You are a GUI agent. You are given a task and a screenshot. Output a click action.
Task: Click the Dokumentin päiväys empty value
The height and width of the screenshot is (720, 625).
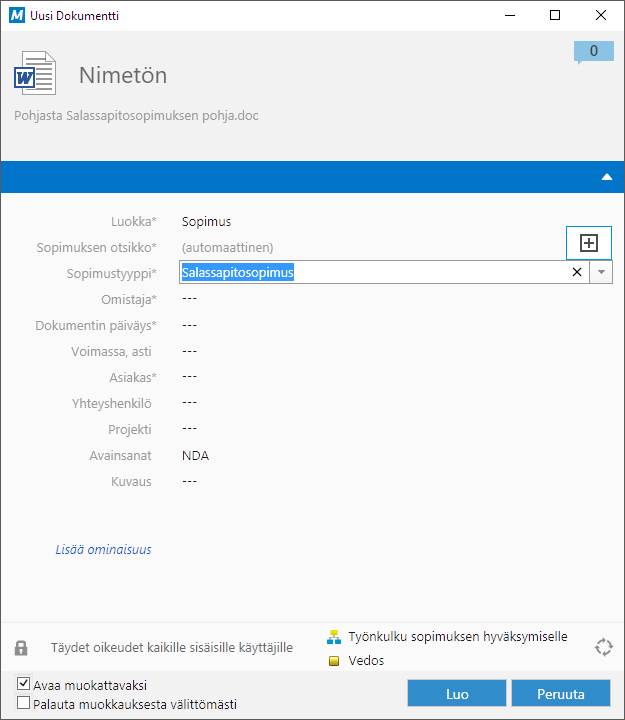click(190, 325)
